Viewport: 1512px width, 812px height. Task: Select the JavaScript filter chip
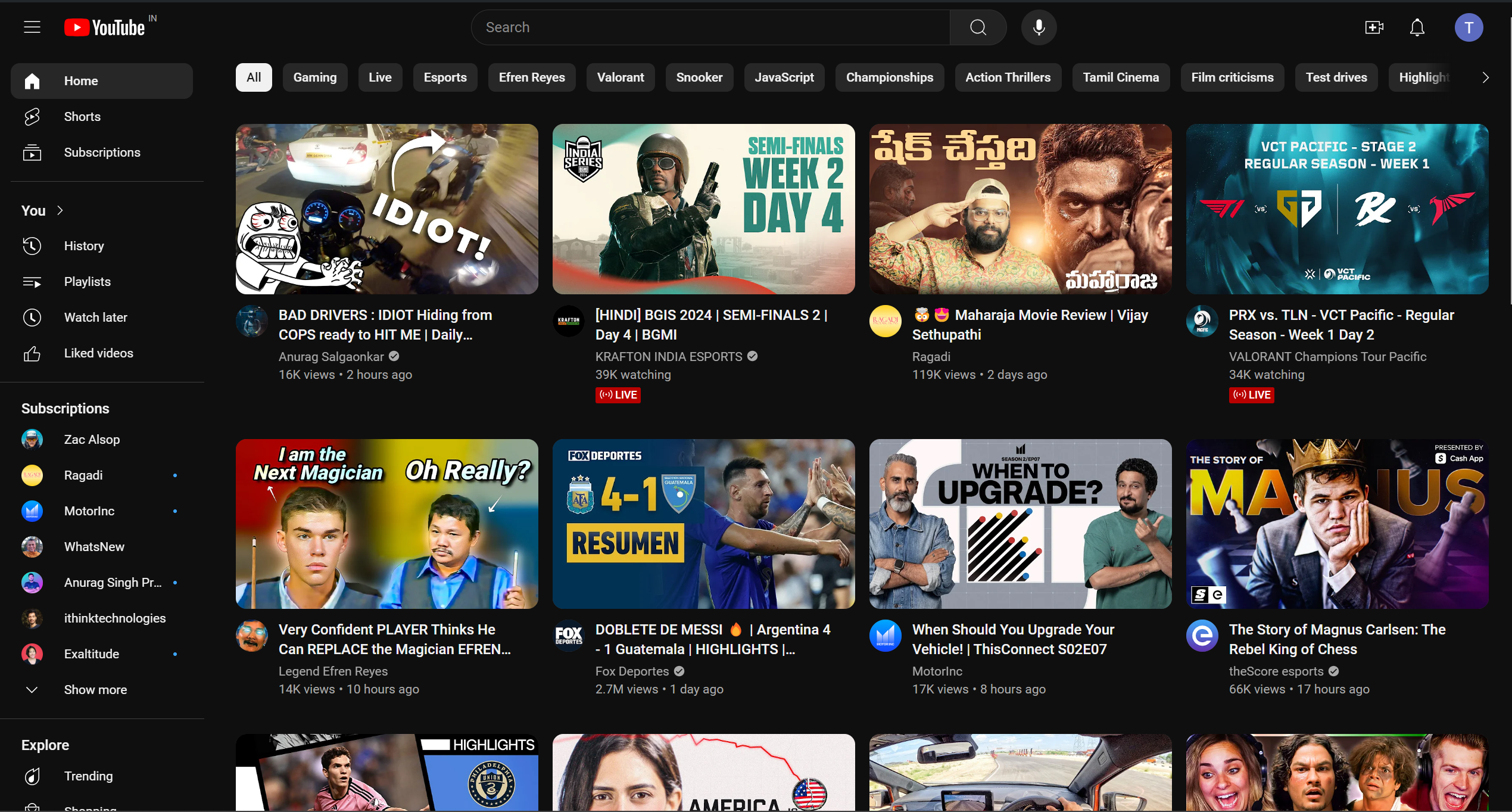click(784, 77)
